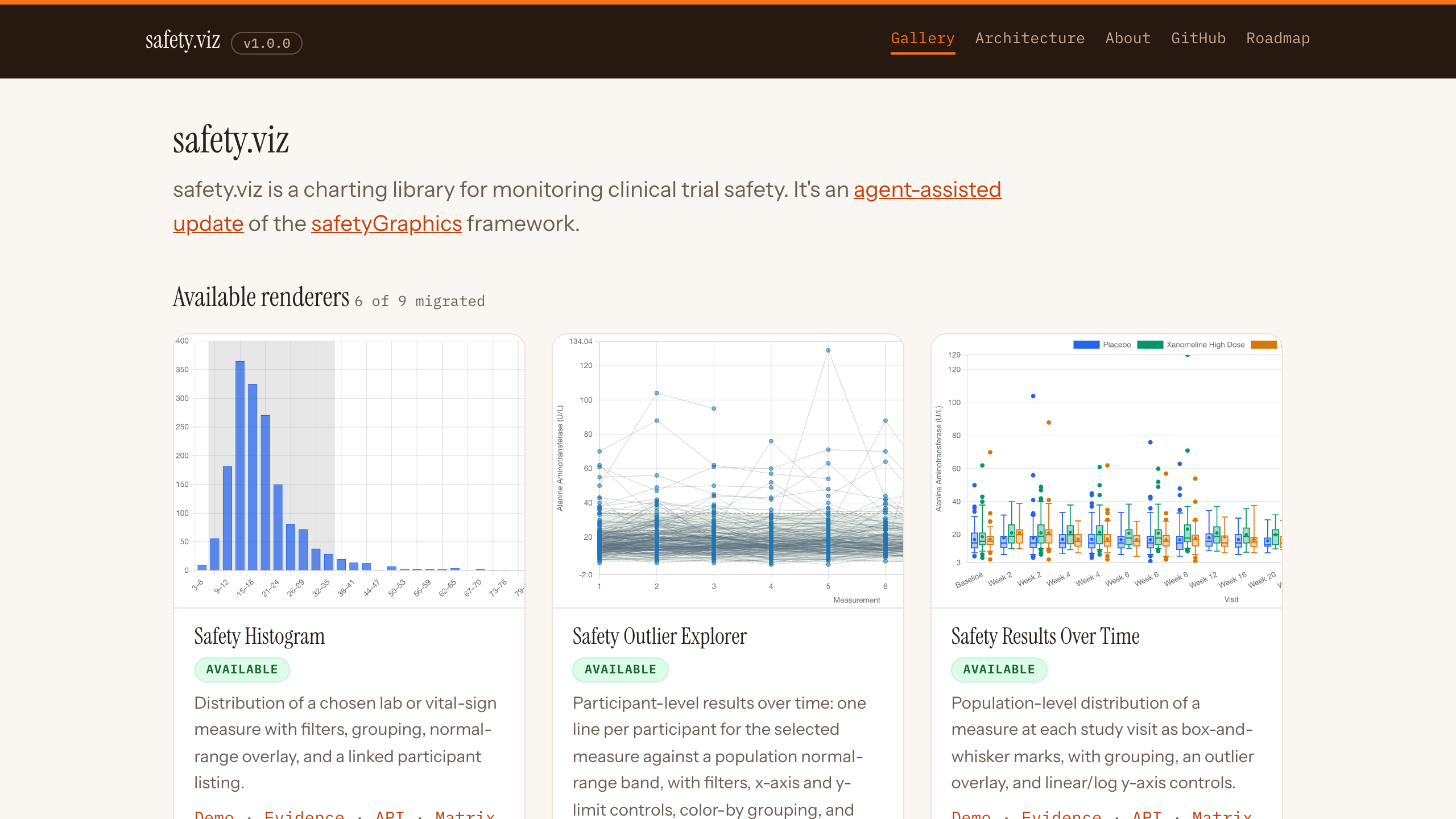This screenshot has width=1456, height=819.
Task: Open the Demo link under Safety Results Over Time
Action: coord(971,814)
